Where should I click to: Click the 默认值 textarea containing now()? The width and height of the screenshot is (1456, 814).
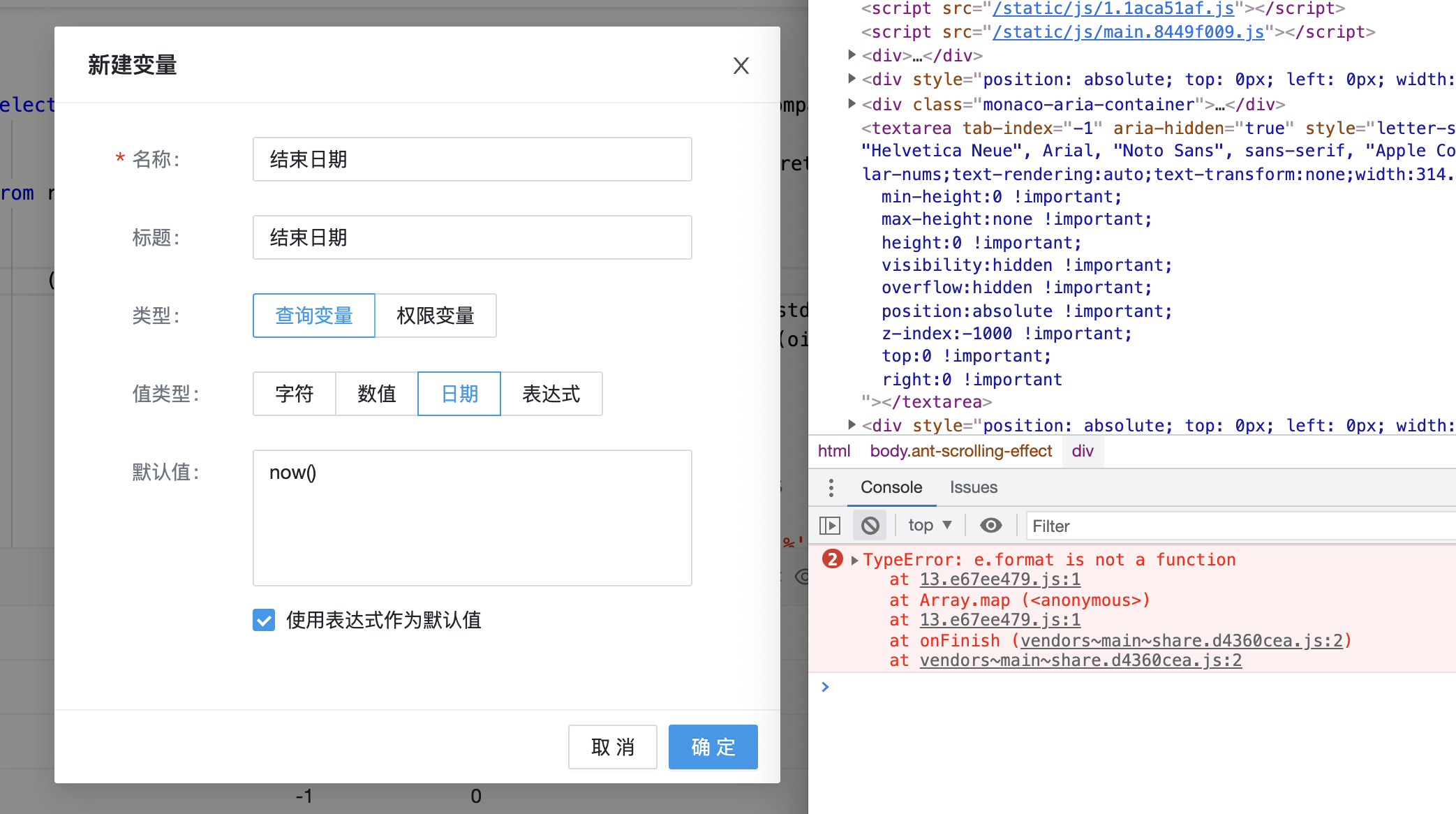(472, 517)
